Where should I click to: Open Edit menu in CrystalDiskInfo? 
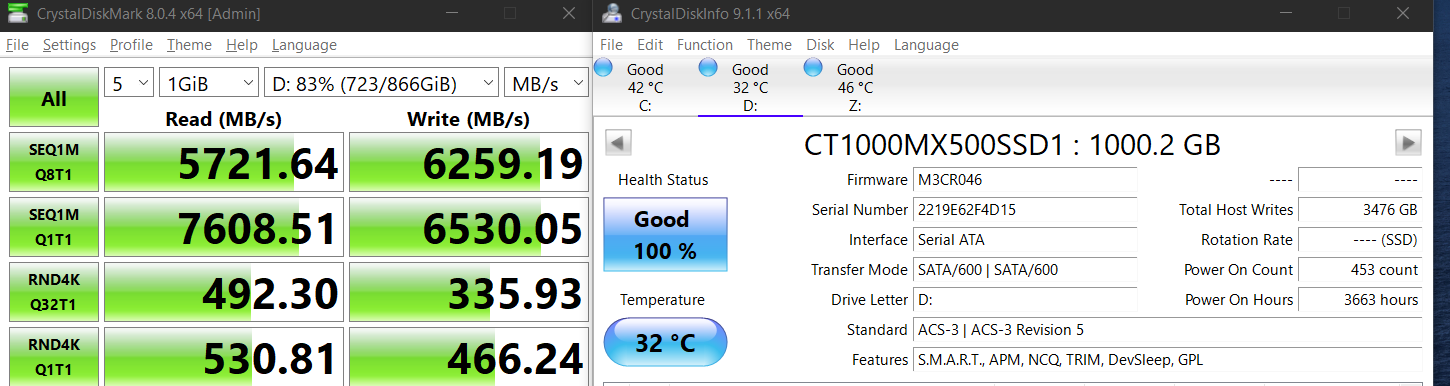point(650,45)
